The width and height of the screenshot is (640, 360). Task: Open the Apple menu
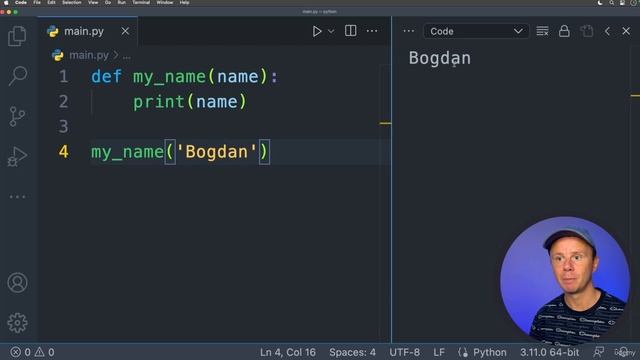(x=6, y=2)
